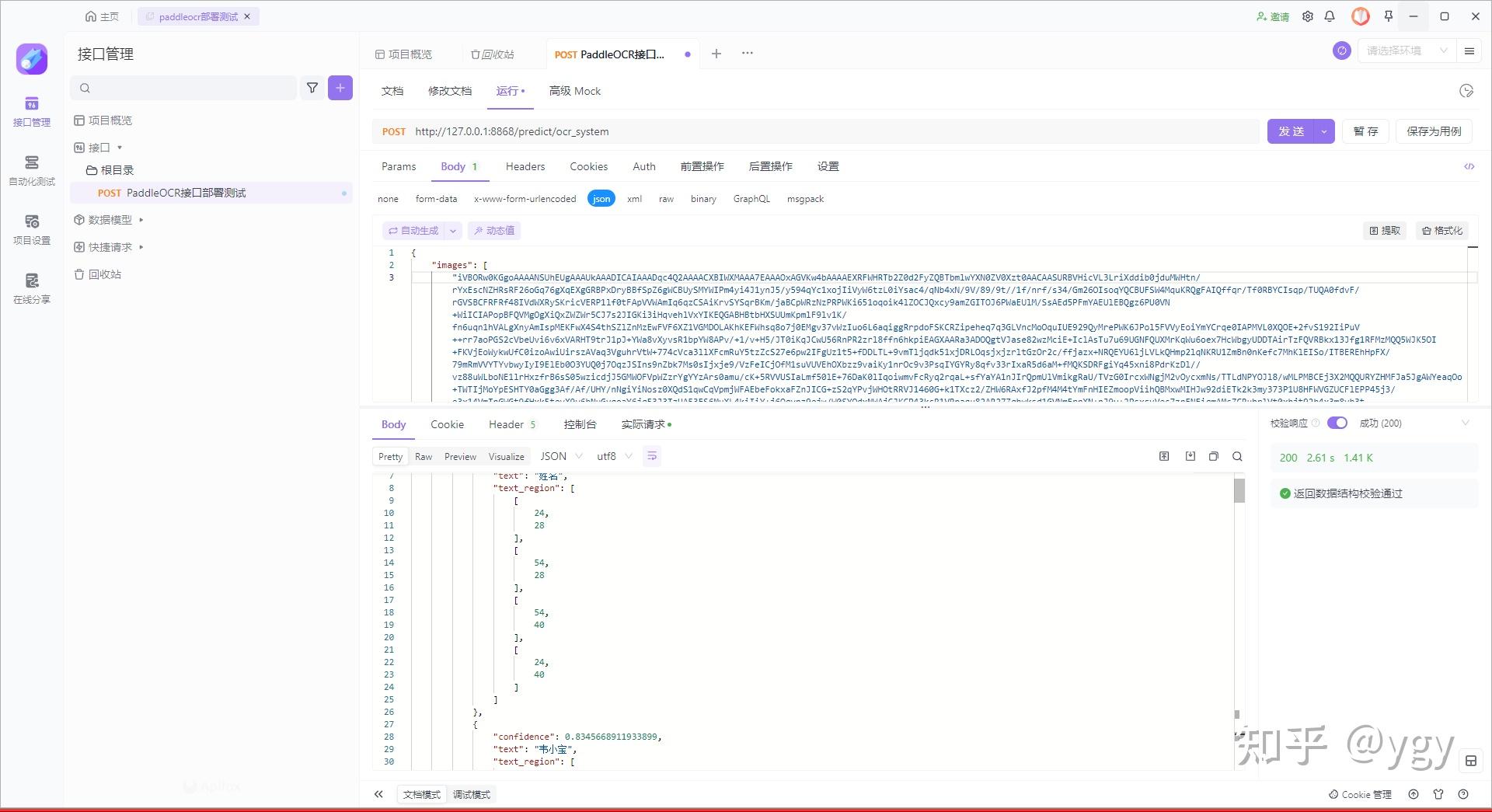Toggle the 校验响应 switch
The width and height of the screenshot is (1492, 812).
click(x=1337, y=423)
